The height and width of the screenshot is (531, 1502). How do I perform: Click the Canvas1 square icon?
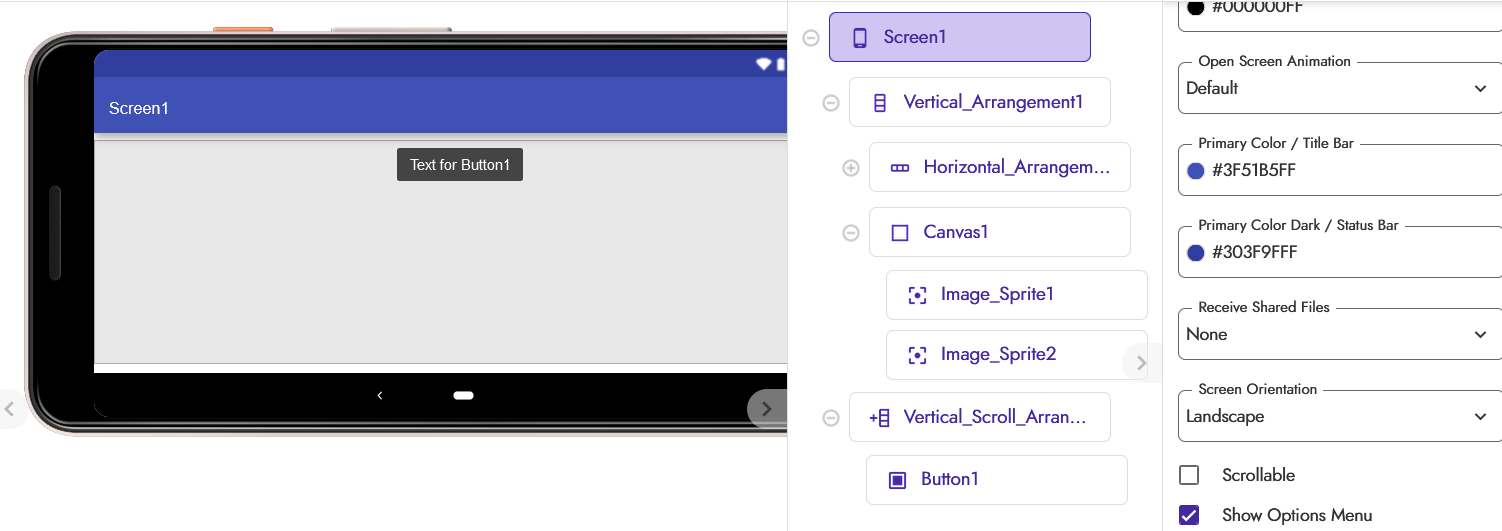pos(900,233)
